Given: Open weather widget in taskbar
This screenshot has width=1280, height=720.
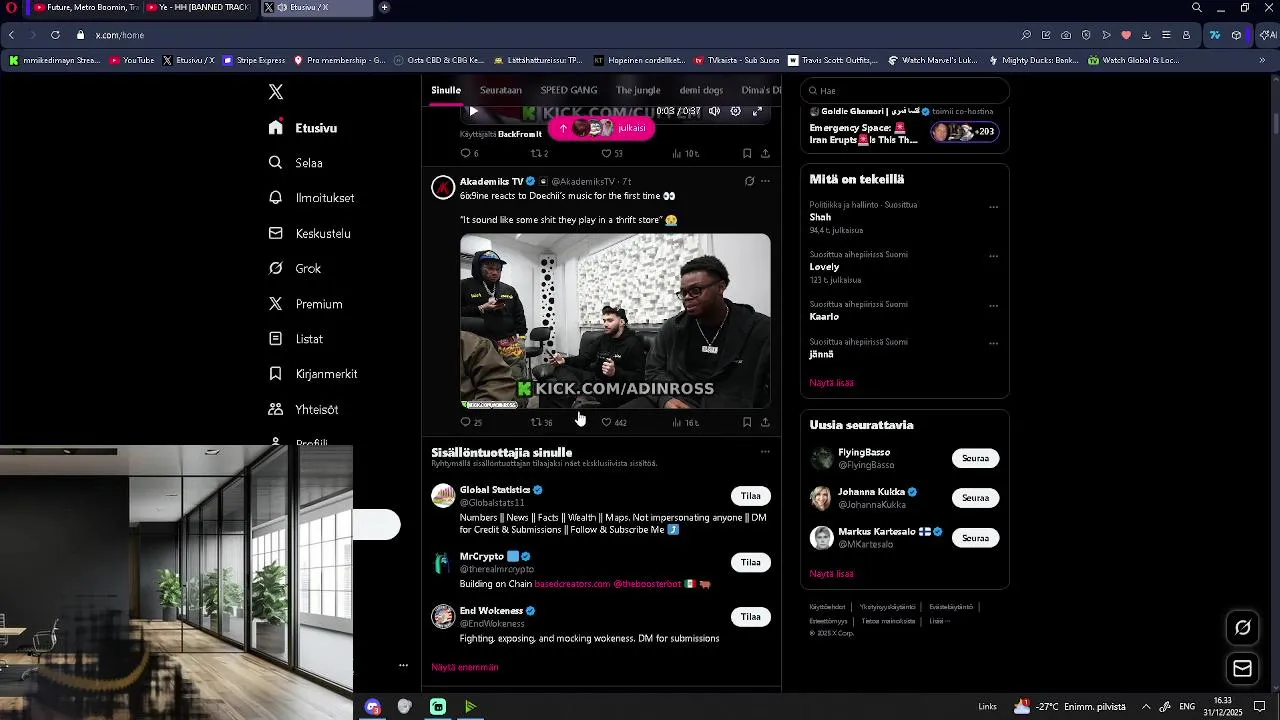Looking at the screenshot, I should click(1069, 707).
